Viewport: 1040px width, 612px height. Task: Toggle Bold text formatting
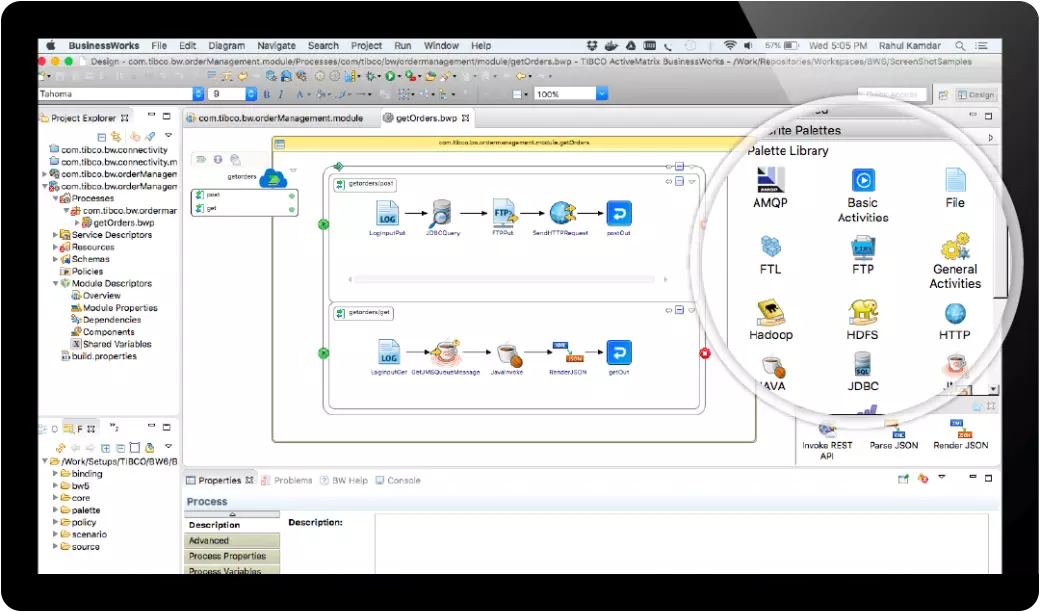coord(267,94)
